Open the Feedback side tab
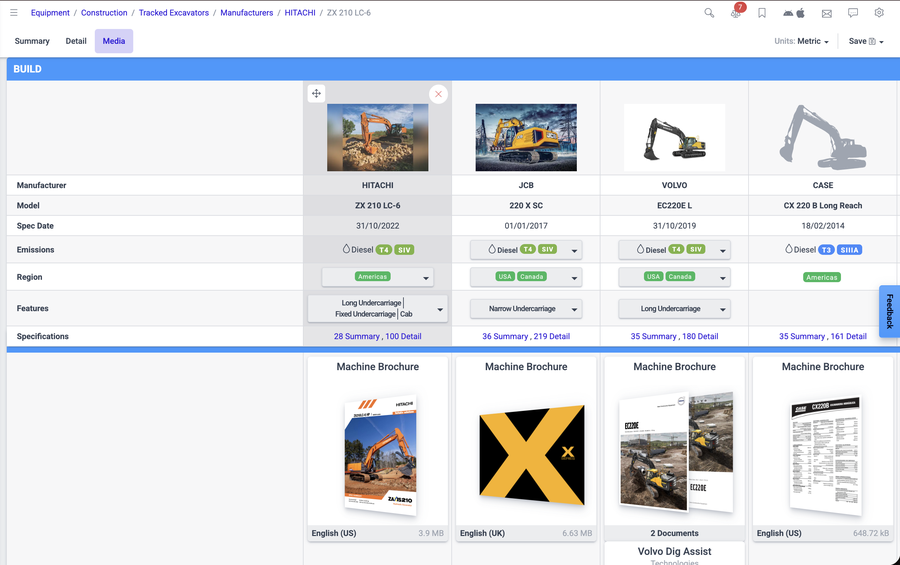 890,311
